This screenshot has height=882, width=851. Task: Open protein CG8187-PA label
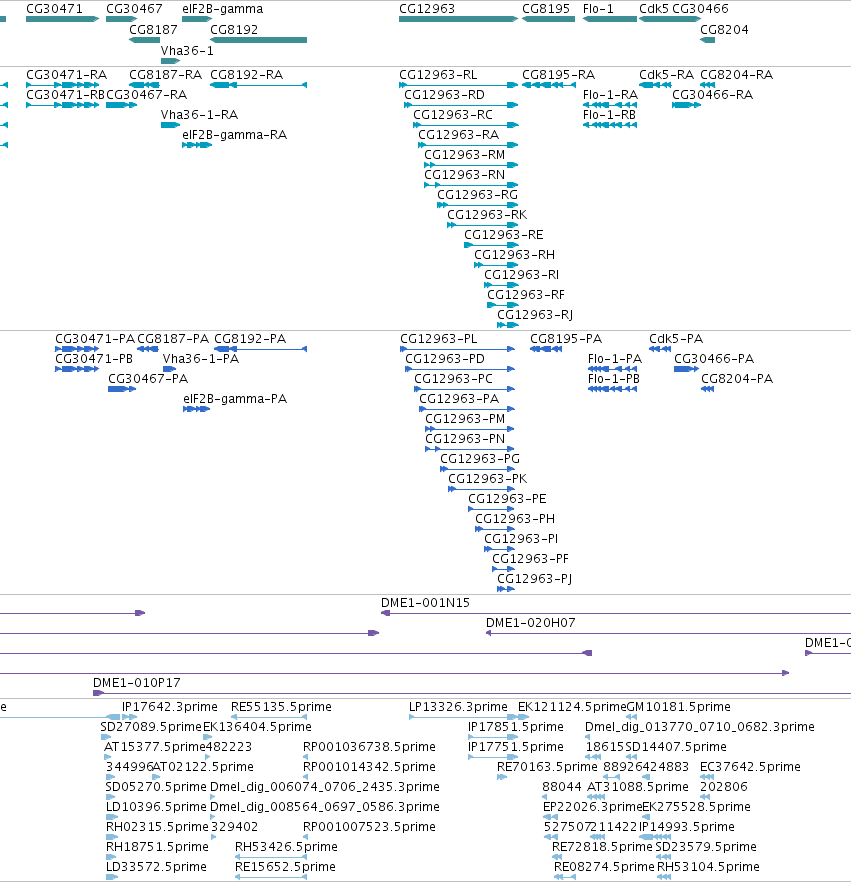[173, 339]
